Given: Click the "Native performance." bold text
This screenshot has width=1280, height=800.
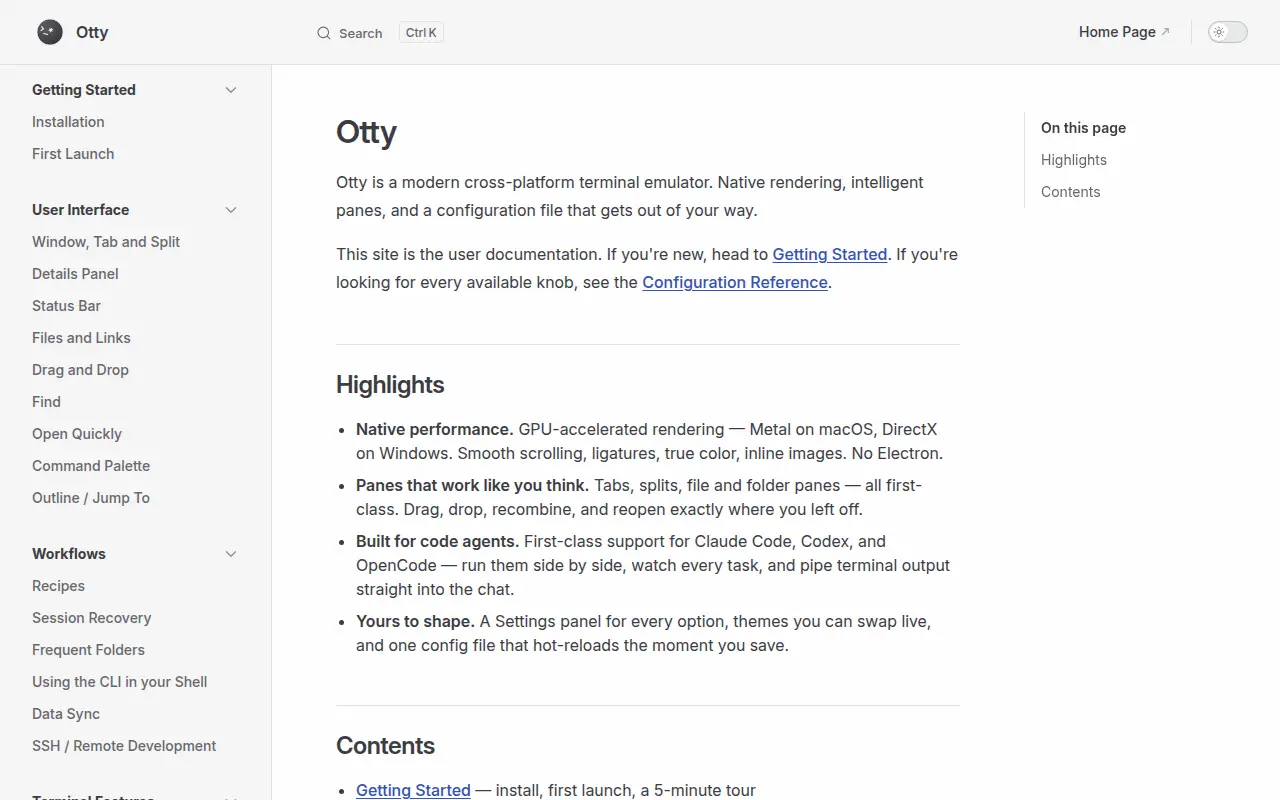Looking at the screenshot, I should 435,429.
